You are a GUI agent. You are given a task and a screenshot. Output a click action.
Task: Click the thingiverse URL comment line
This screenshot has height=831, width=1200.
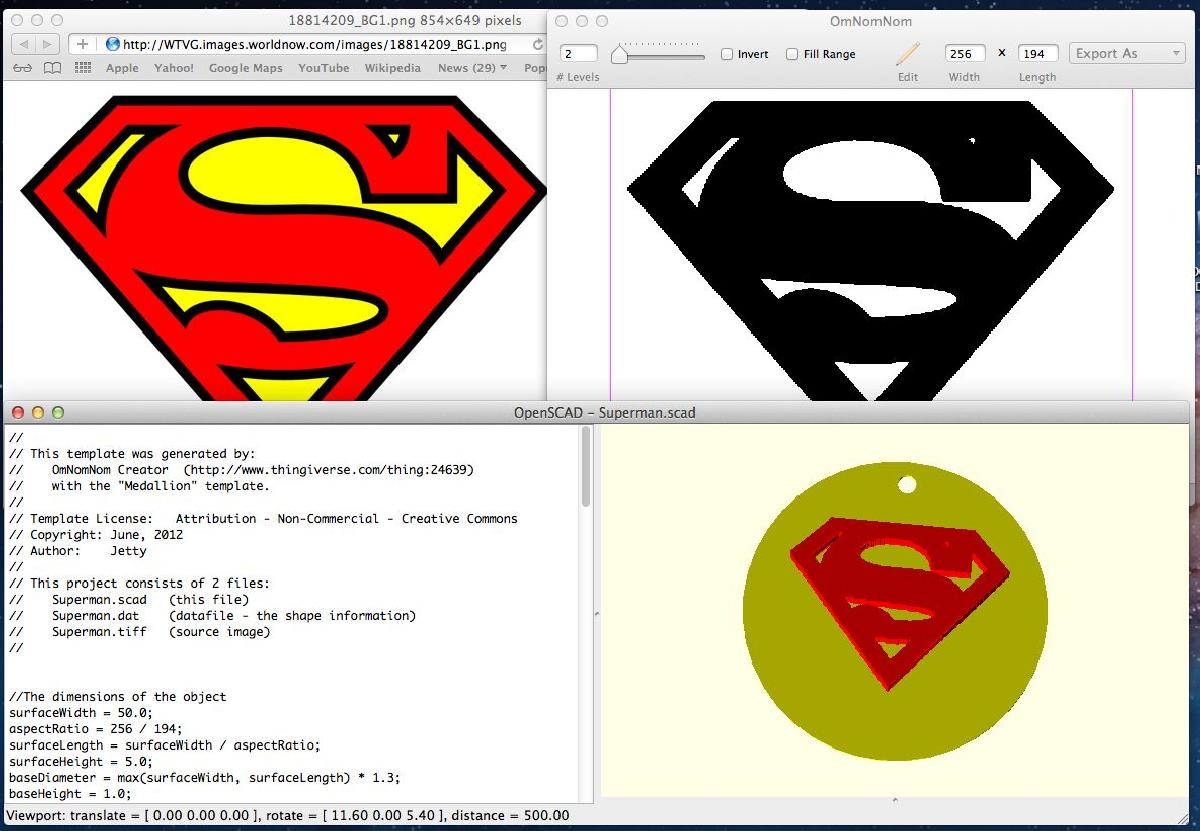pos(241,470)
